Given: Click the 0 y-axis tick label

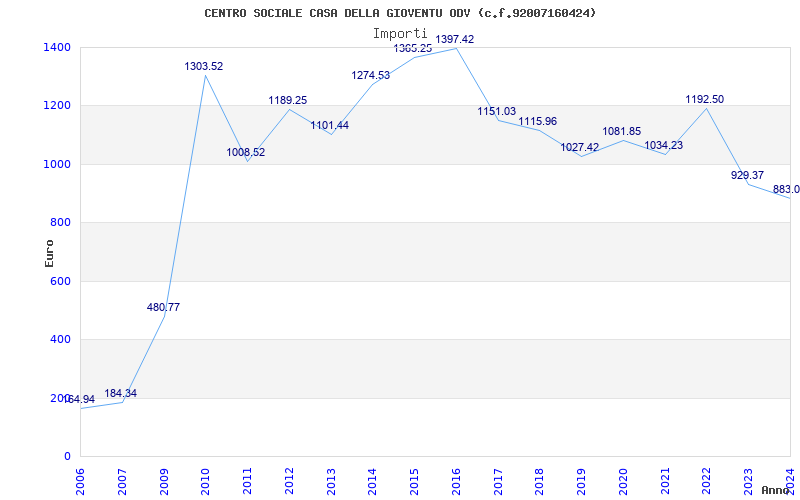Looking at the screenshot, I should (68, 457).
